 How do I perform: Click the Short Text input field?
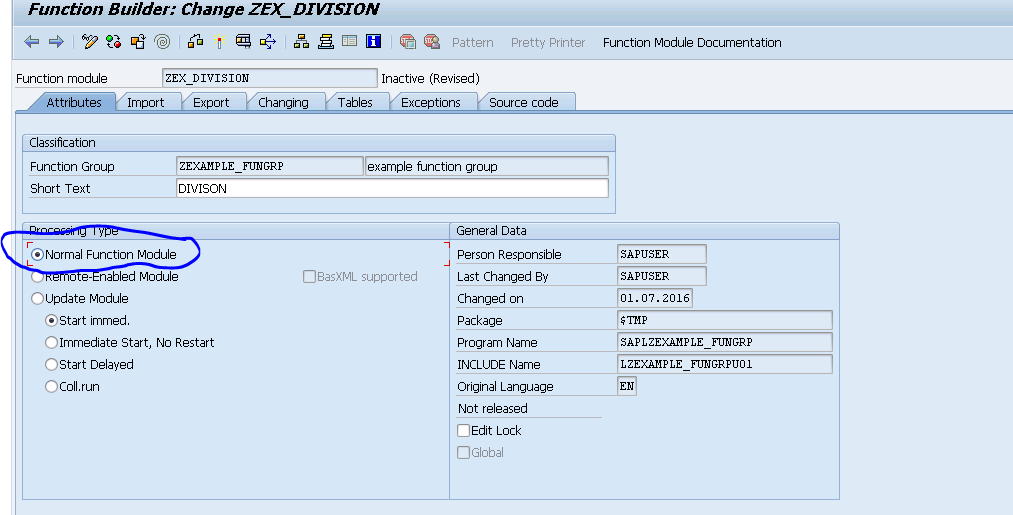[x=392, y=188]
